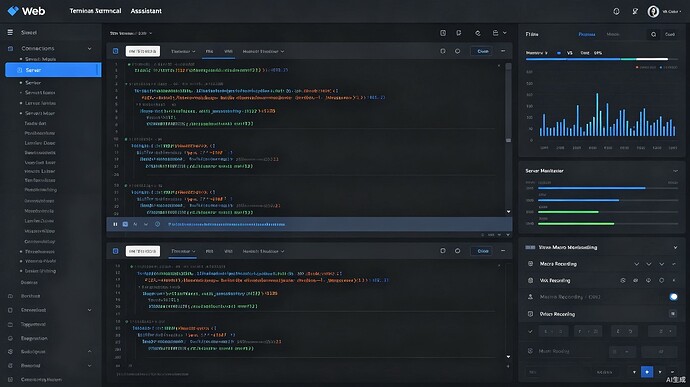Click the last green Server Monitor bar

(x=576, y=224)
